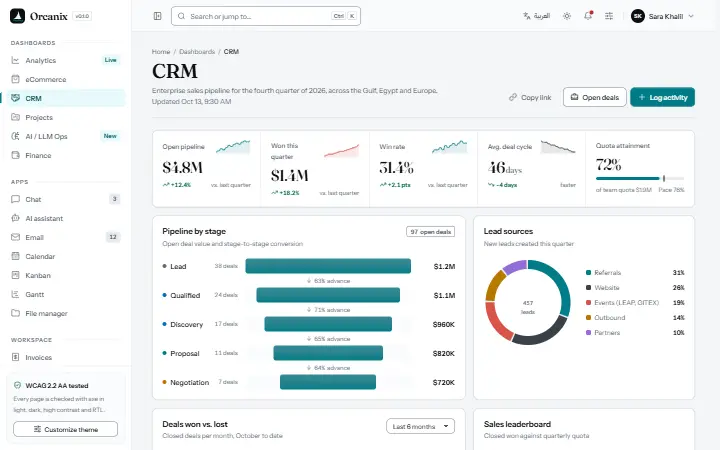The height and width of the screenshot is (450, 720).
Task: Open the eCommerce dashboard
Action: click(x=65, y=79)
